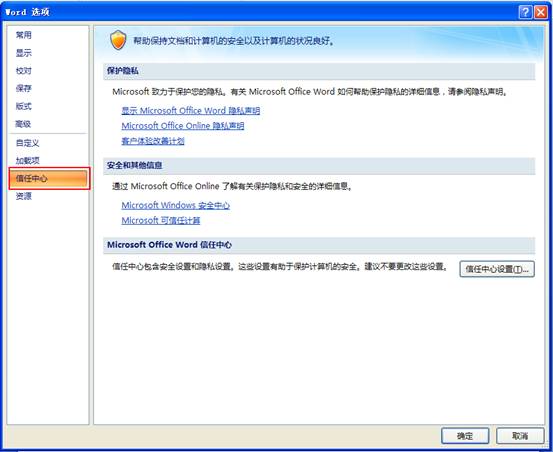Select 版式 in the sidebar
This screenshot has width=553, height=452.
24,106
